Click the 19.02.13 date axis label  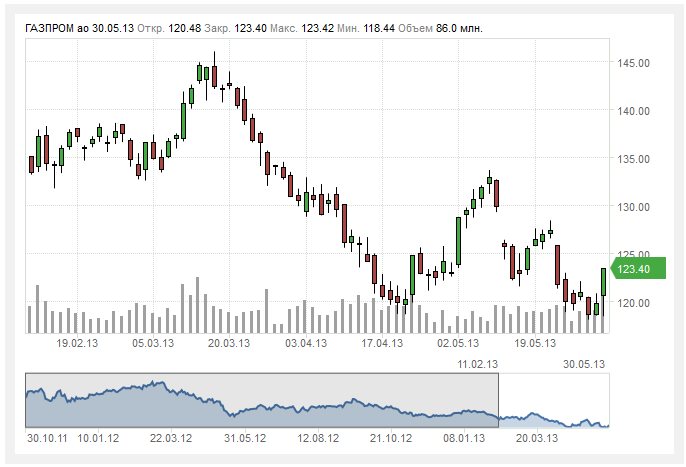77,343
